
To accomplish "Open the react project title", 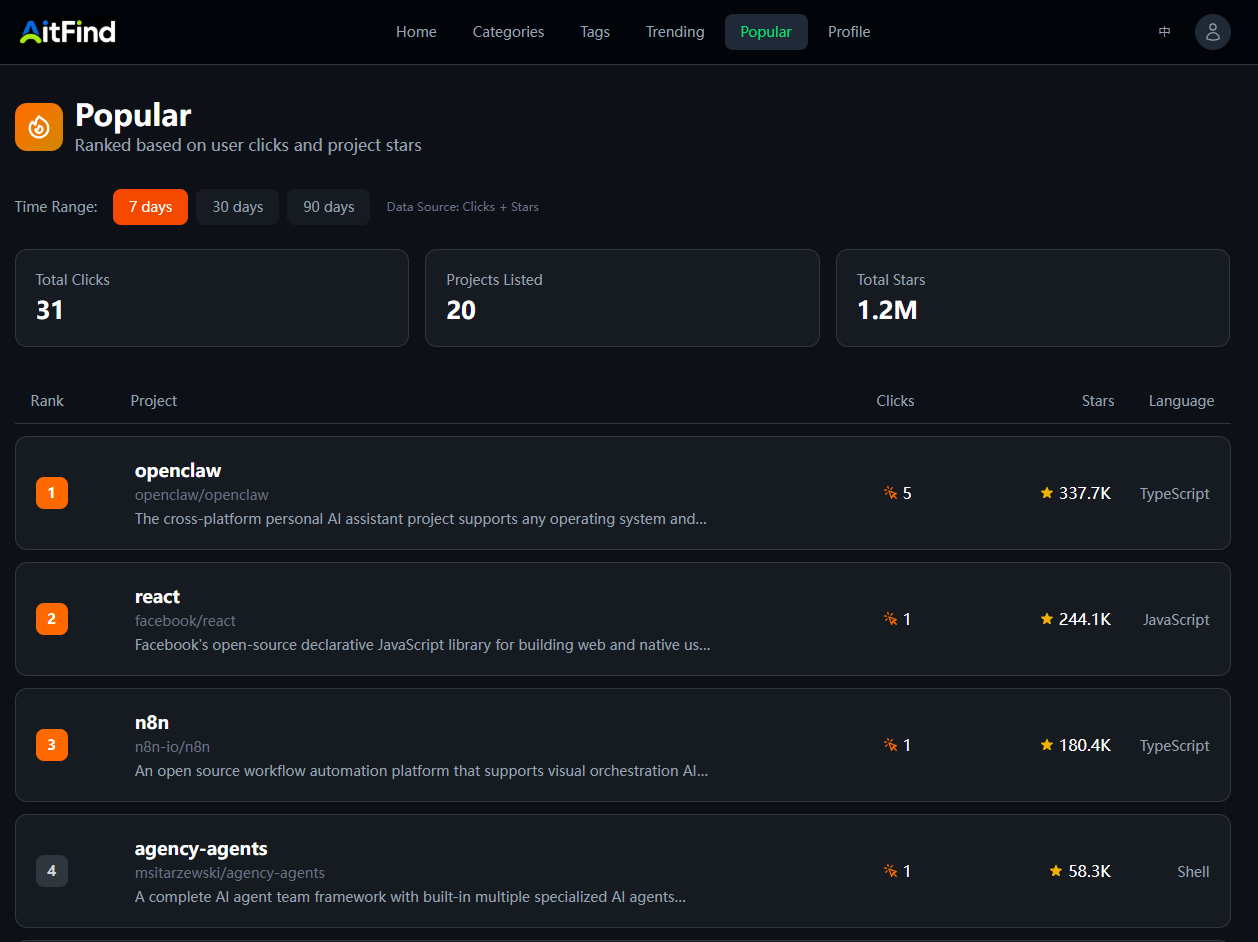I will pyautogui.click(x=158, y=596).
